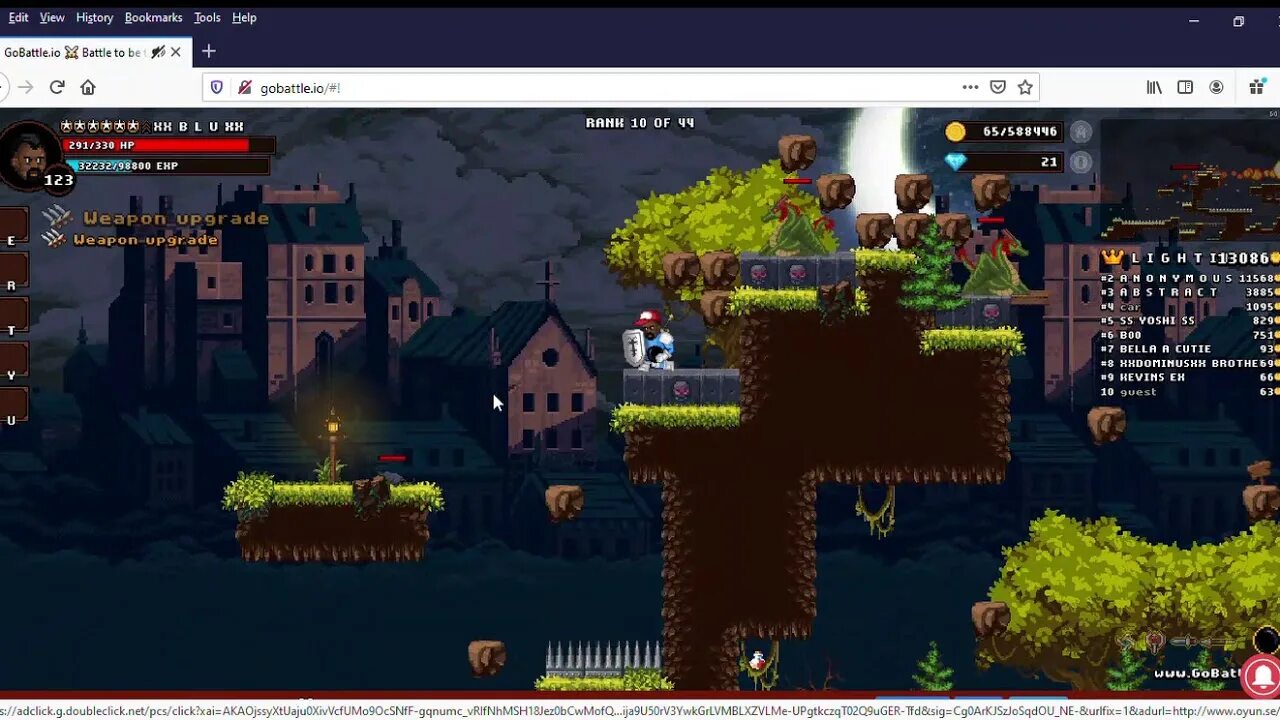This screenshot has width=1280, height=720.
Task: Click the round button beside diamond counter
Action: pos(1080,161)
